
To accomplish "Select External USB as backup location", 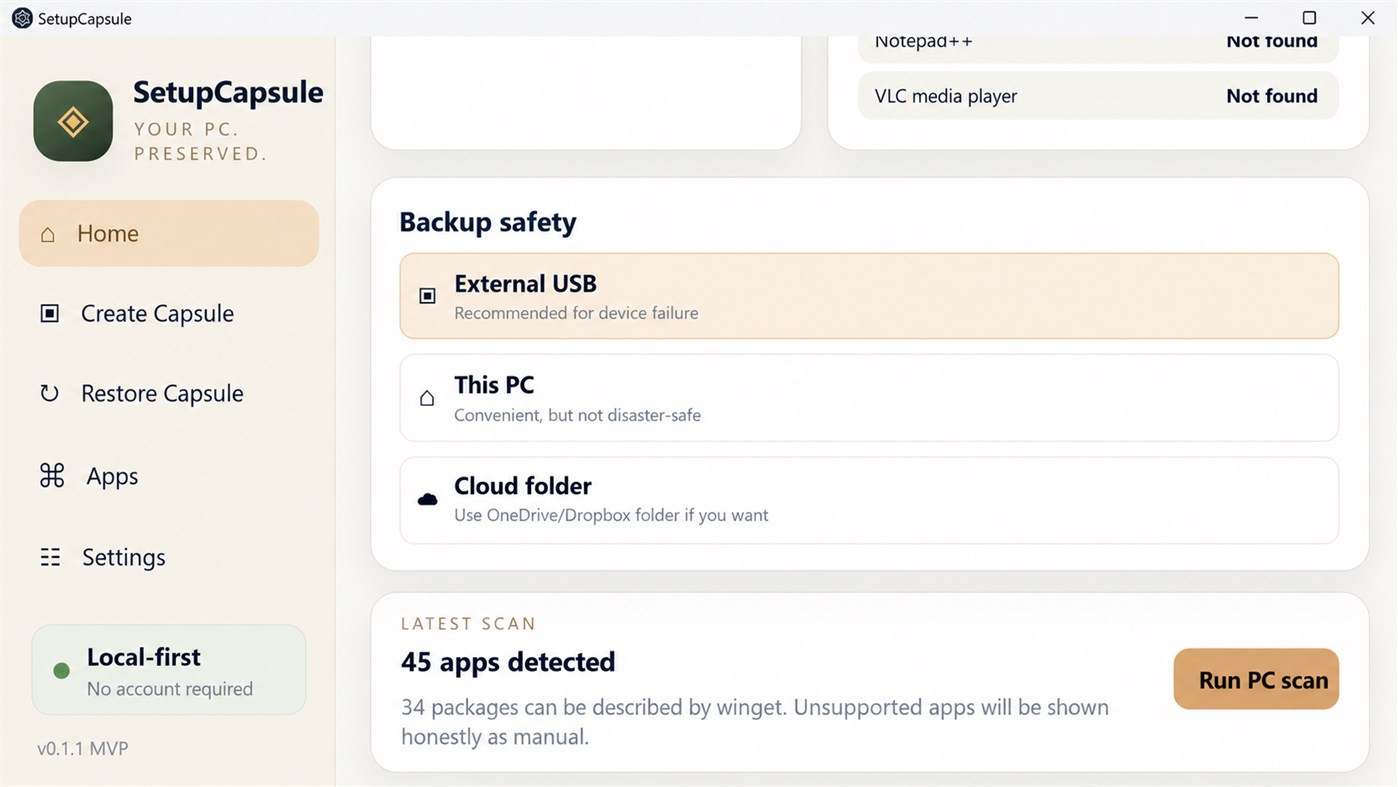I will click(x=869, y=296).
